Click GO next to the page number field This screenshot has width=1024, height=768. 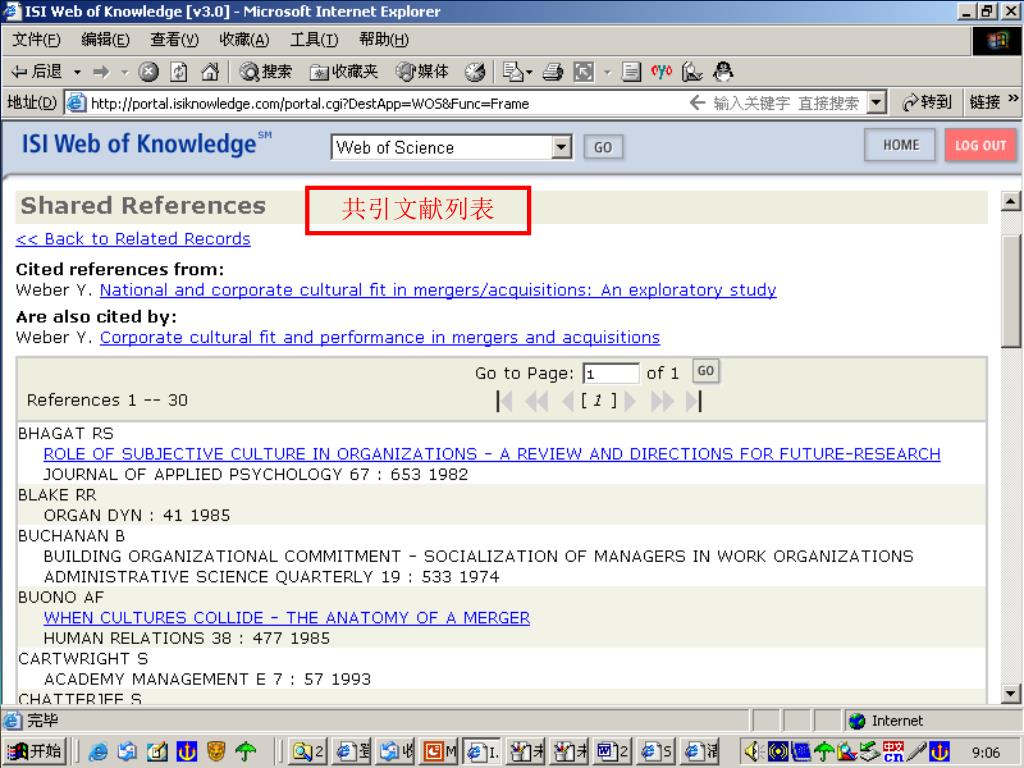705,371
